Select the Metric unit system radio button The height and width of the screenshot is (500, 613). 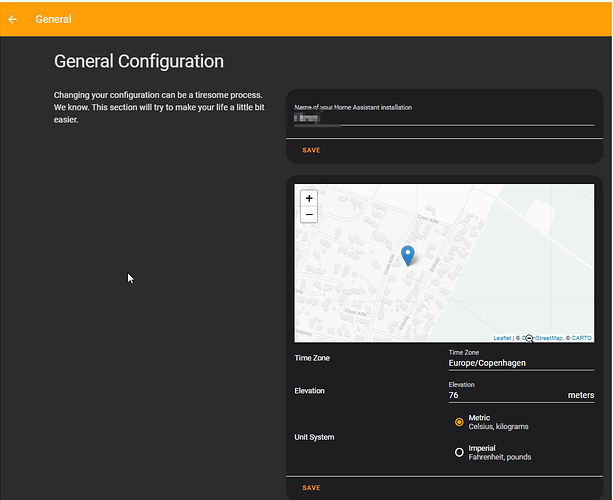459,422
